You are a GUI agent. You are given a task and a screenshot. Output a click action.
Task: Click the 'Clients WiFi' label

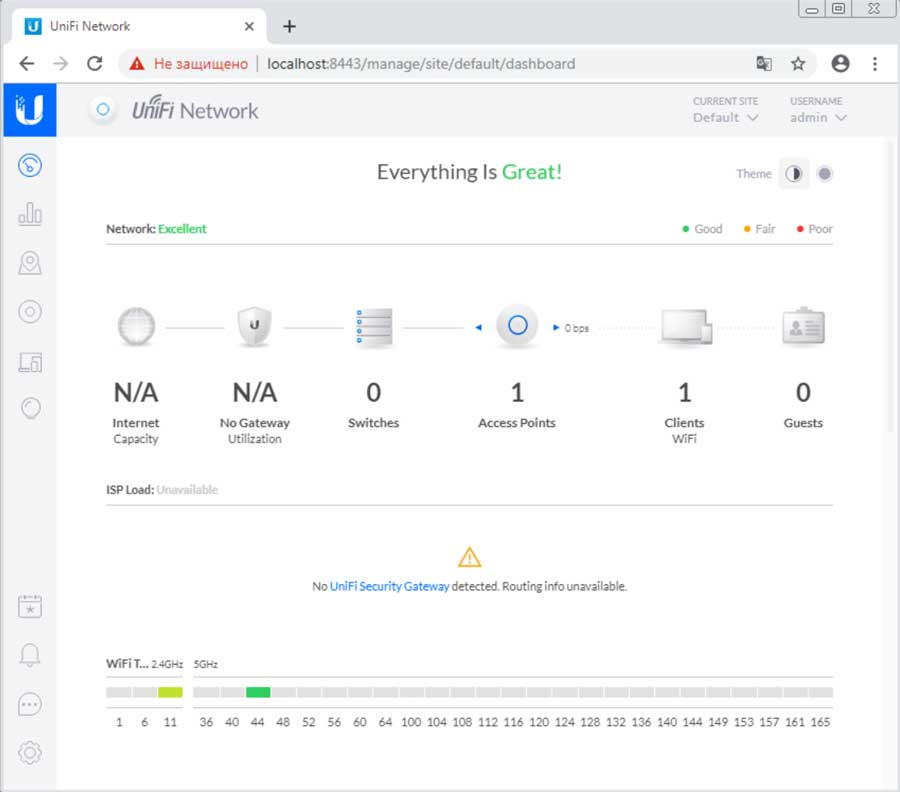(684, 431)
